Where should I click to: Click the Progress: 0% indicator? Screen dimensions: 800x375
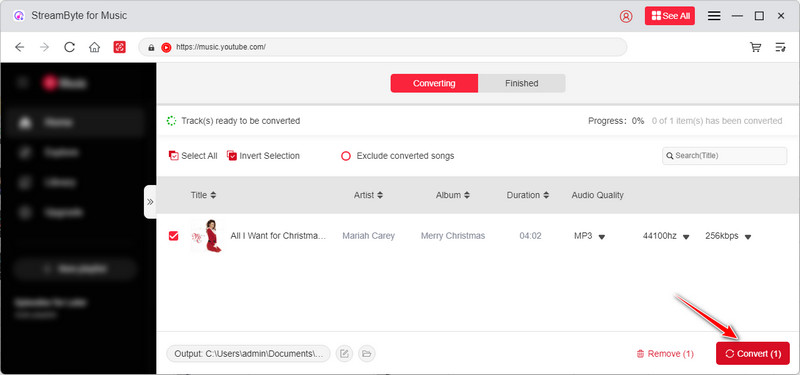pos(616,121)
